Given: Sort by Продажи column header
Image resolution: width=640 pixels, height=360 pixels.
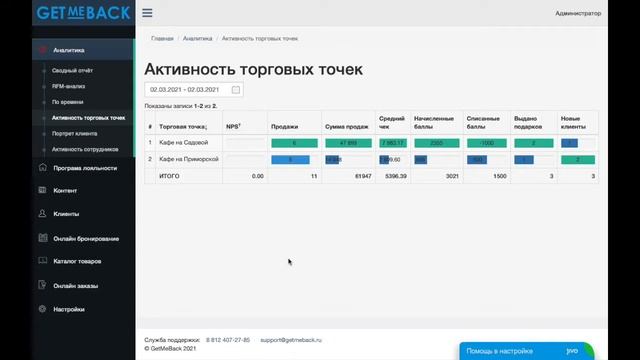Looking at the screenshot, I should [284, 127].
